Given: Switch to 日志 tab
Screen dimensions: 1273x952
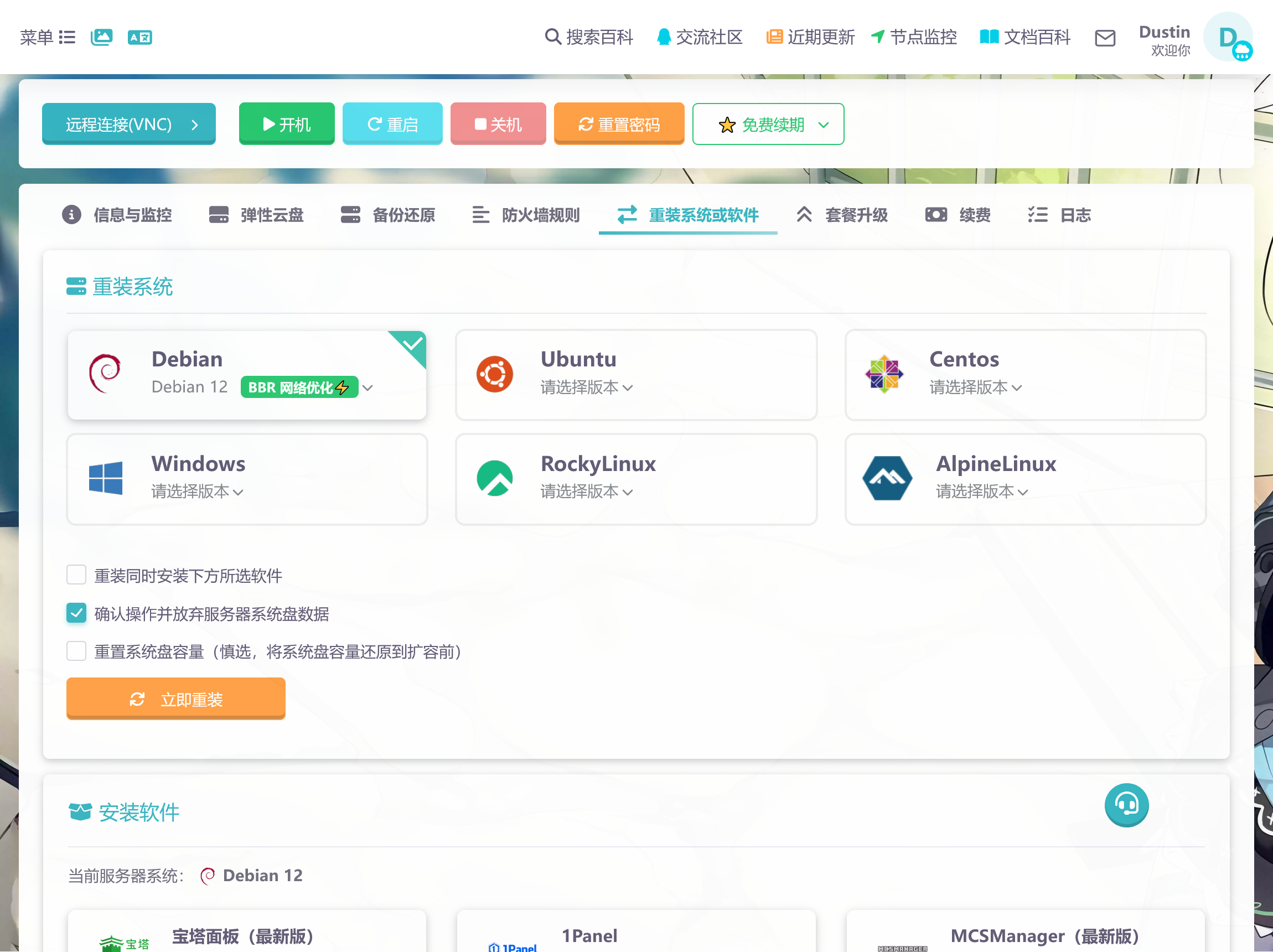Looking at the screenshot, I should click(1059, 215).
